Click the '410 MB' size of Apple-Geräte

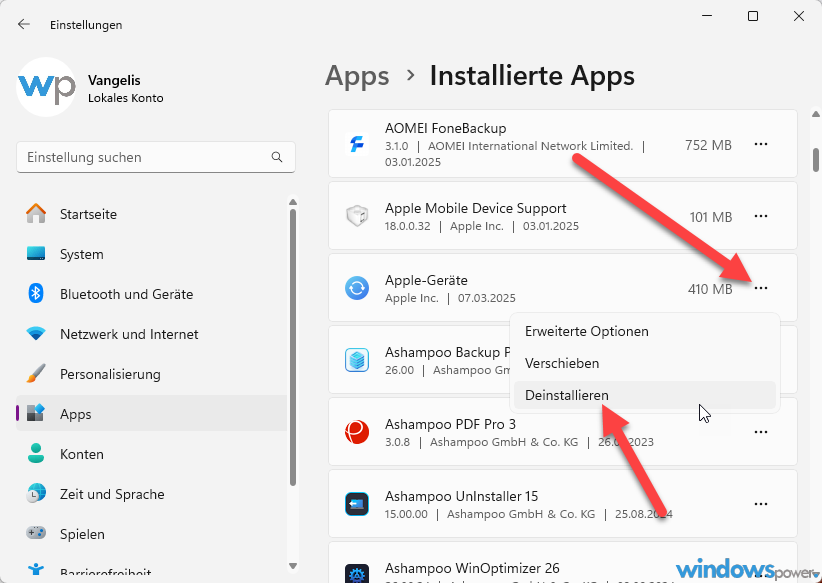[710, 289]
